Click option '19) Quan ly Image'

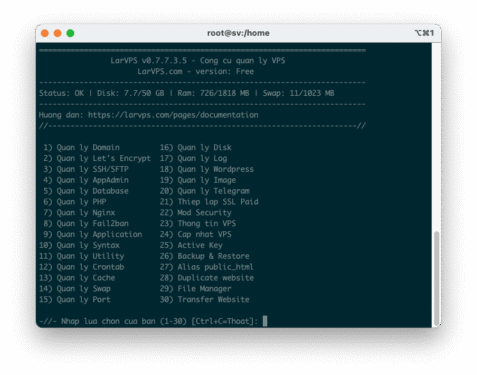pos(198,180)
